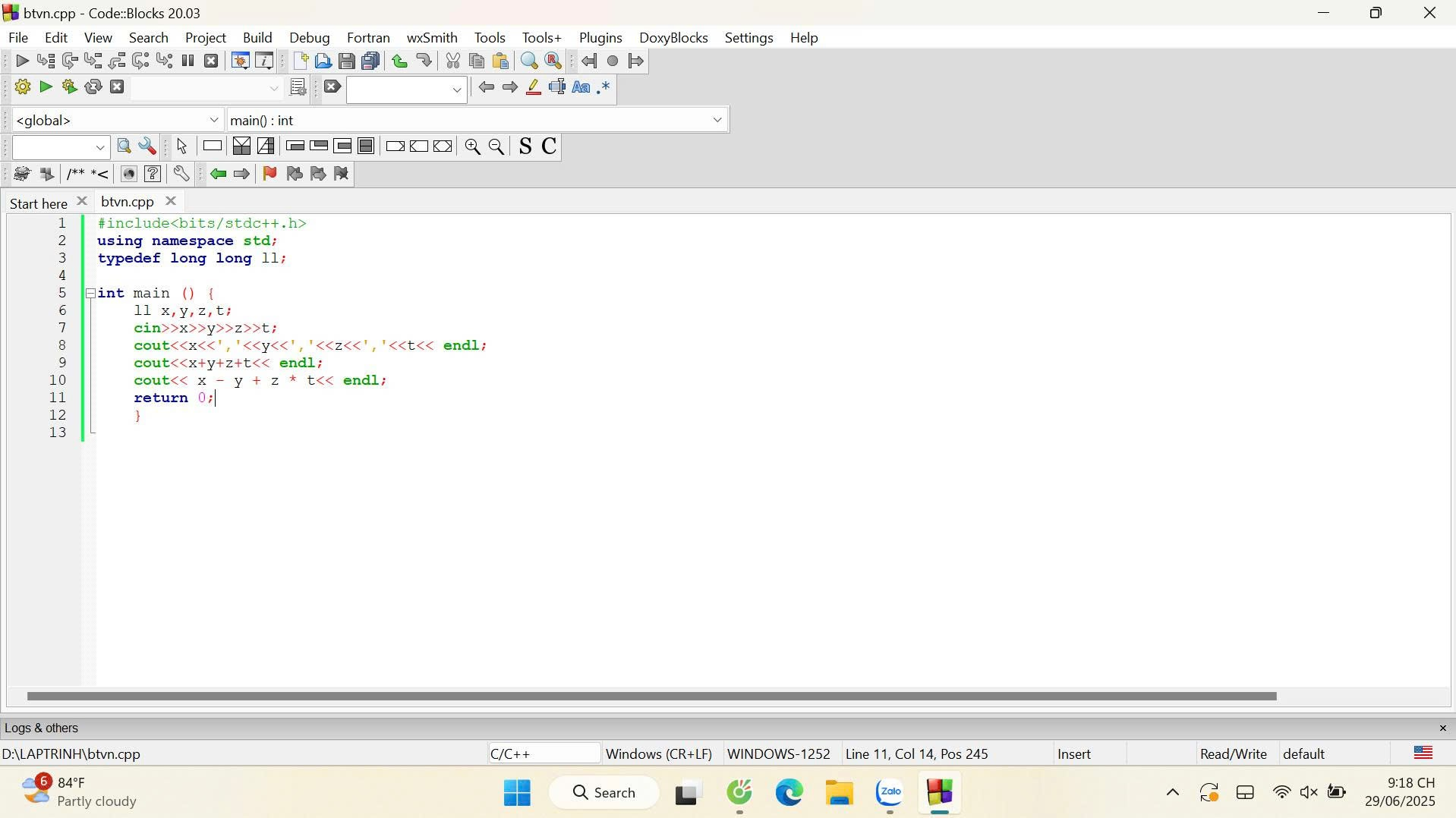Rebuild the project
The height and width of the screenshot is (818, 1456).
coord(93,87)
